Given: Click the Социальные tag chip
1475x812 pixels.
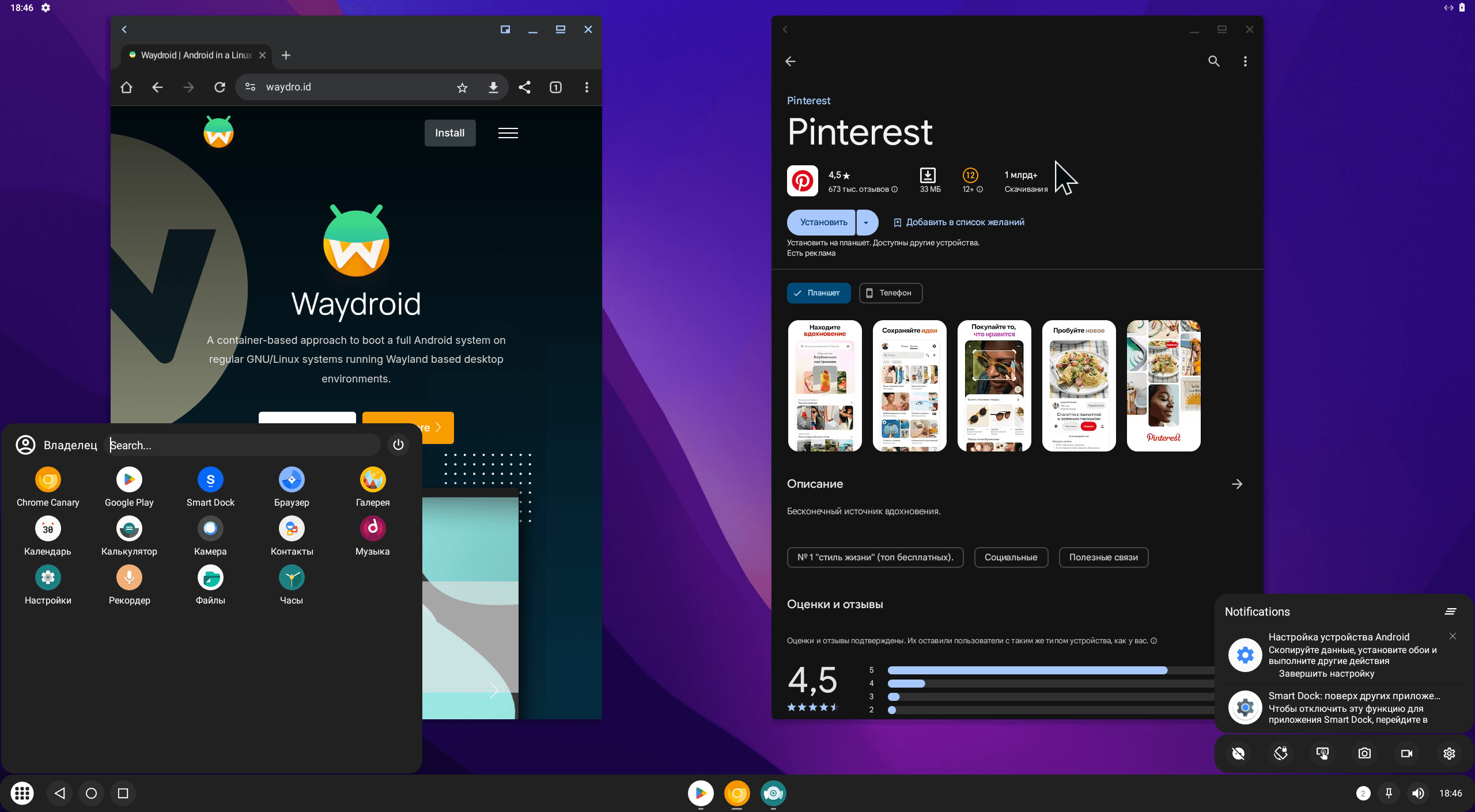Looking at the screenshot, I should [x=1011, y=557].
